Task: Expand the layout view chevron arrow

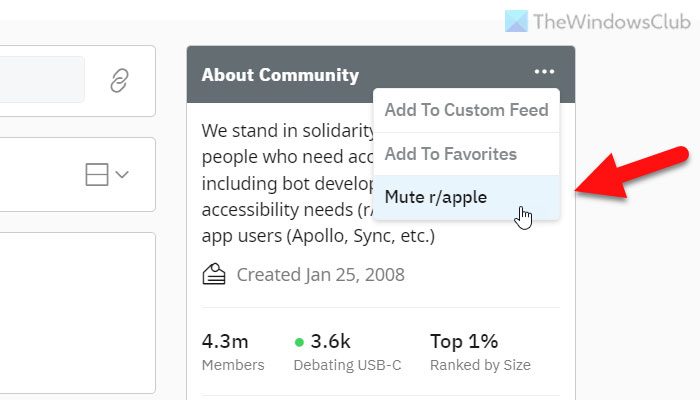Action: coord(122,175)
